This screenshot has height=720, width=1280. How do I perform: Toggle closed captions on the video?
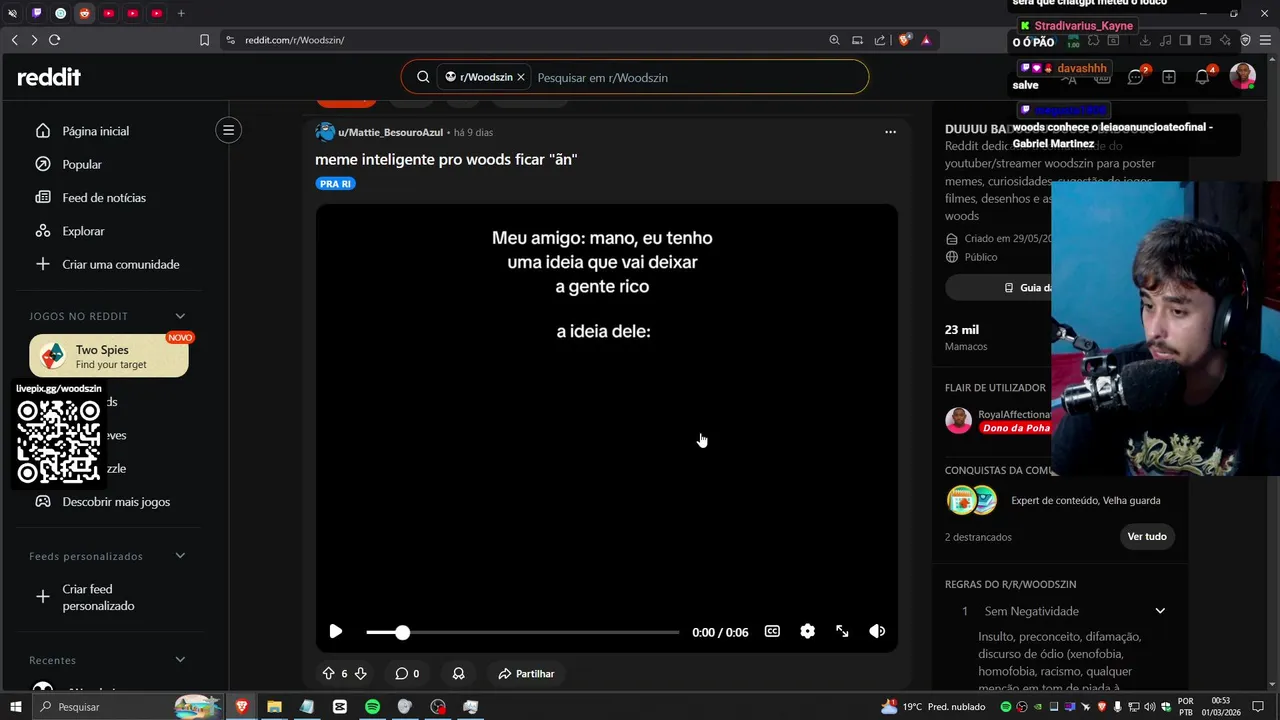[x=772, y=632]
